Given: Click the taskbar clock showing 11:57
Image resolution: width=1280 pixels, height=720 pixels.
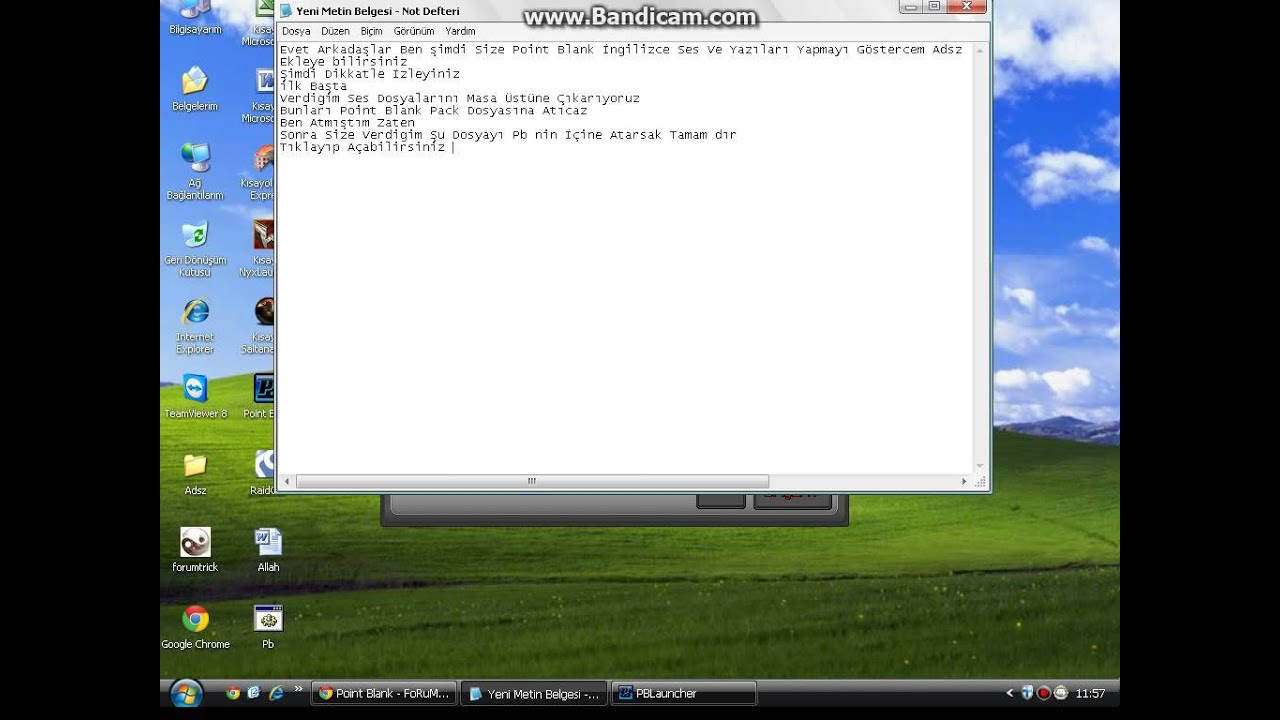Looking at the screenshot, I should (1090, 693).
